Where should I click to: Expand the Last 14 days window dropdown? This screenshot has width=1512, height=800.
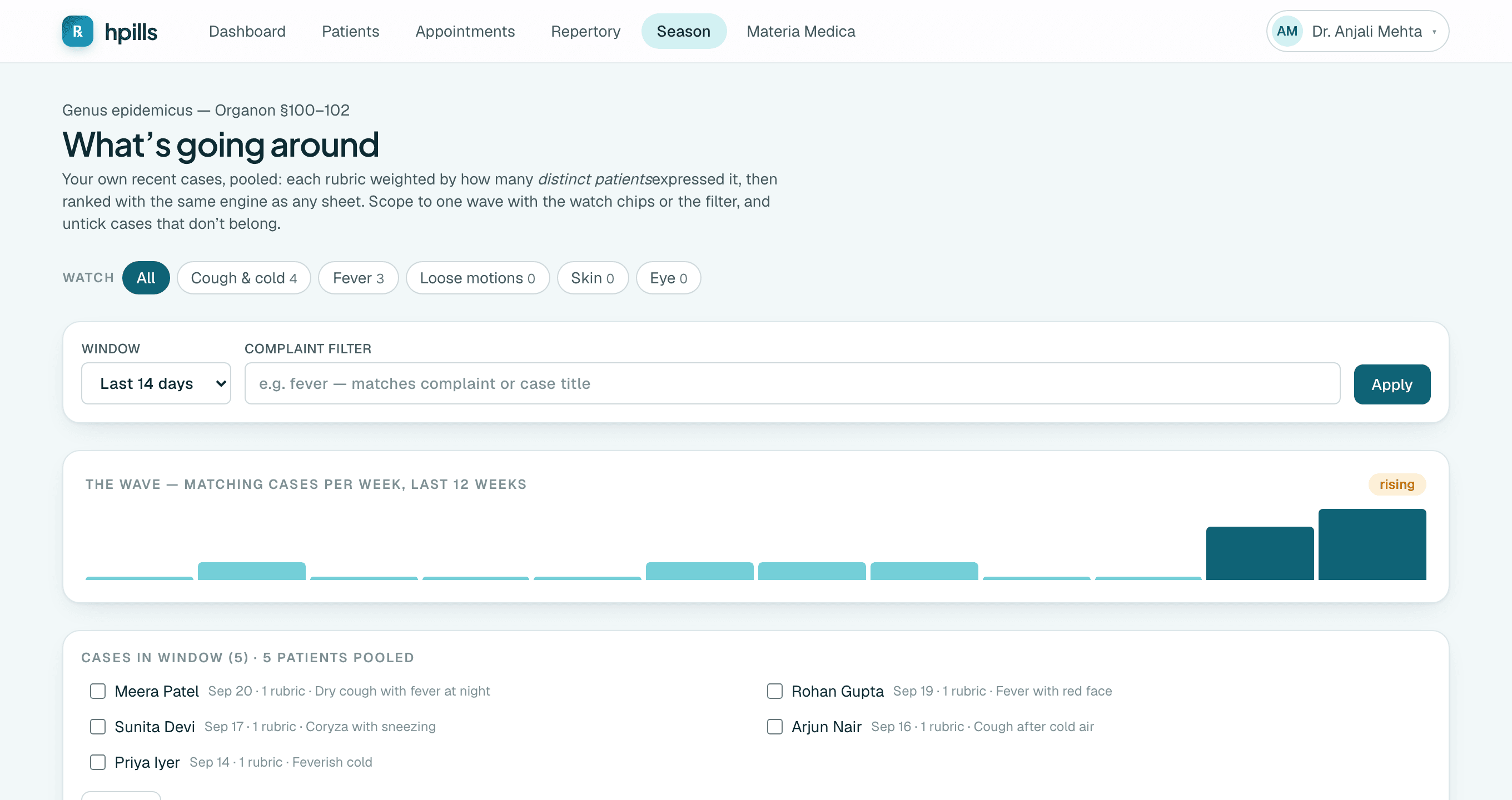[x=156, y=383]
